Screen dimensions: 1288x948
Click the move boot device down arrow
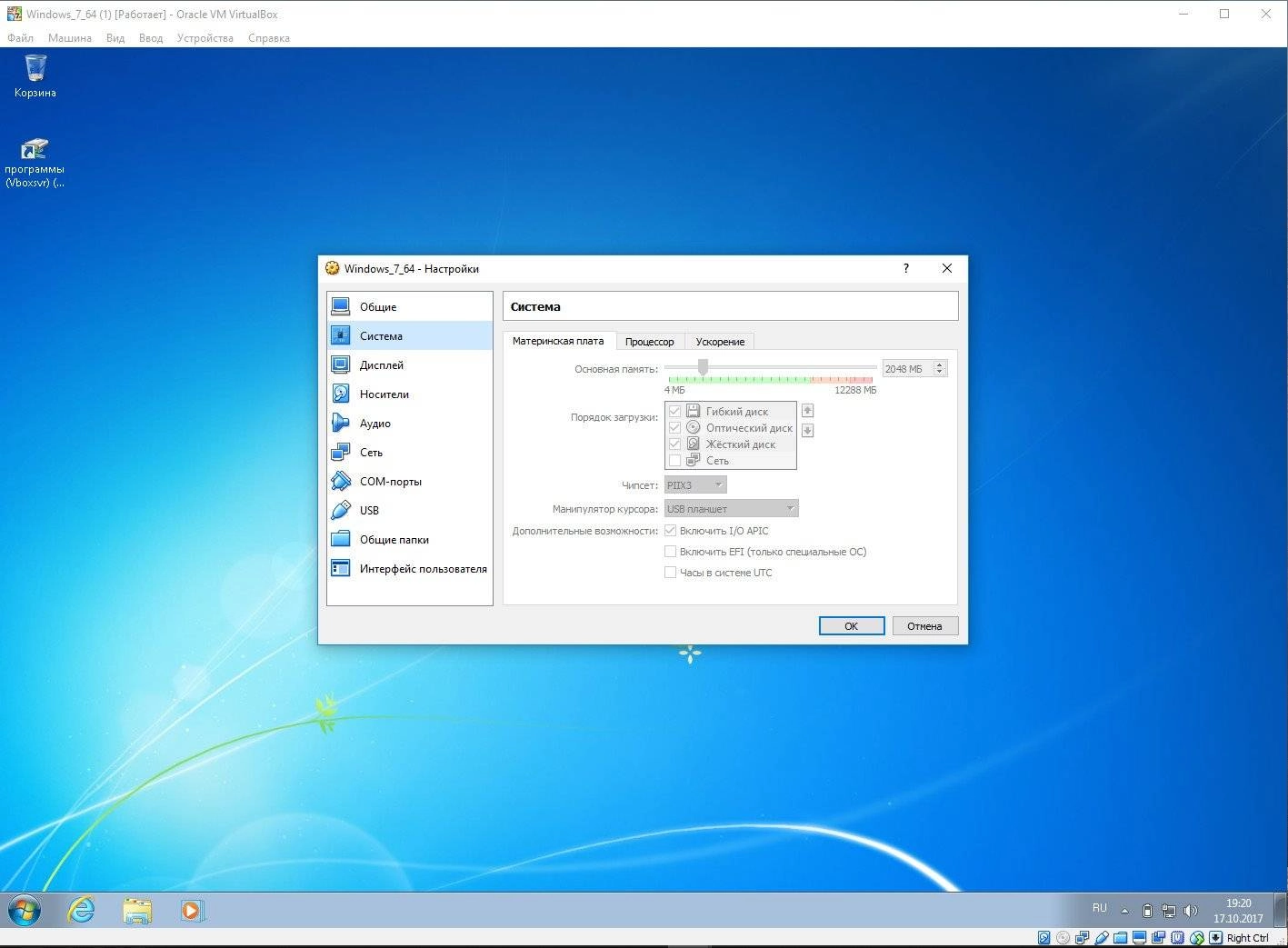807,431
